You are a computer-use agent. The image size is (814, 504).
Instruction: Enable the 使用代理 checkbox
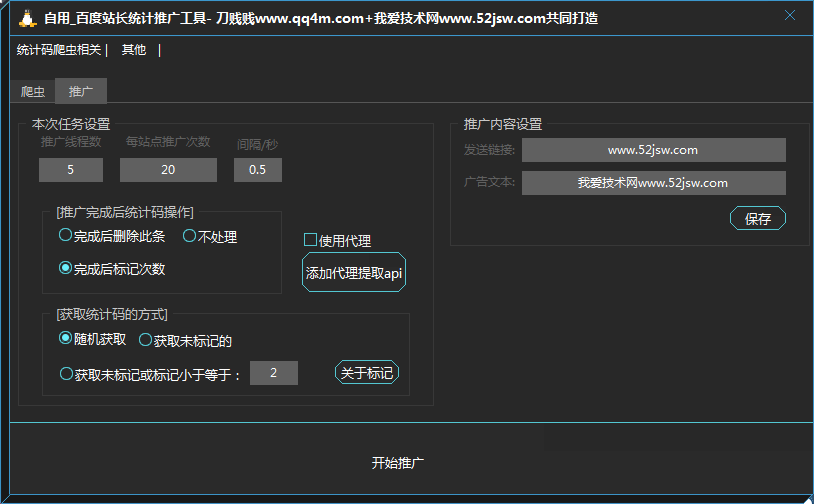coord(337,240)
